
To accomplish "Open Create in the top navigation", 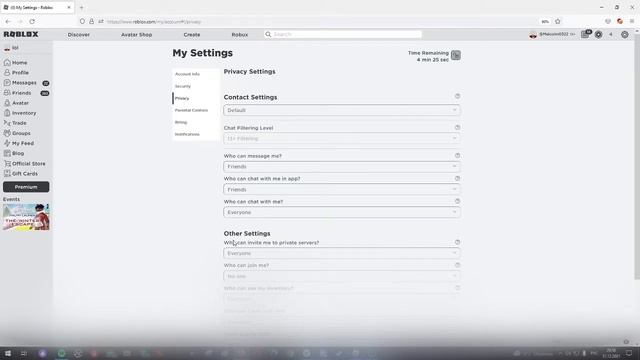I will coord(192,35).
